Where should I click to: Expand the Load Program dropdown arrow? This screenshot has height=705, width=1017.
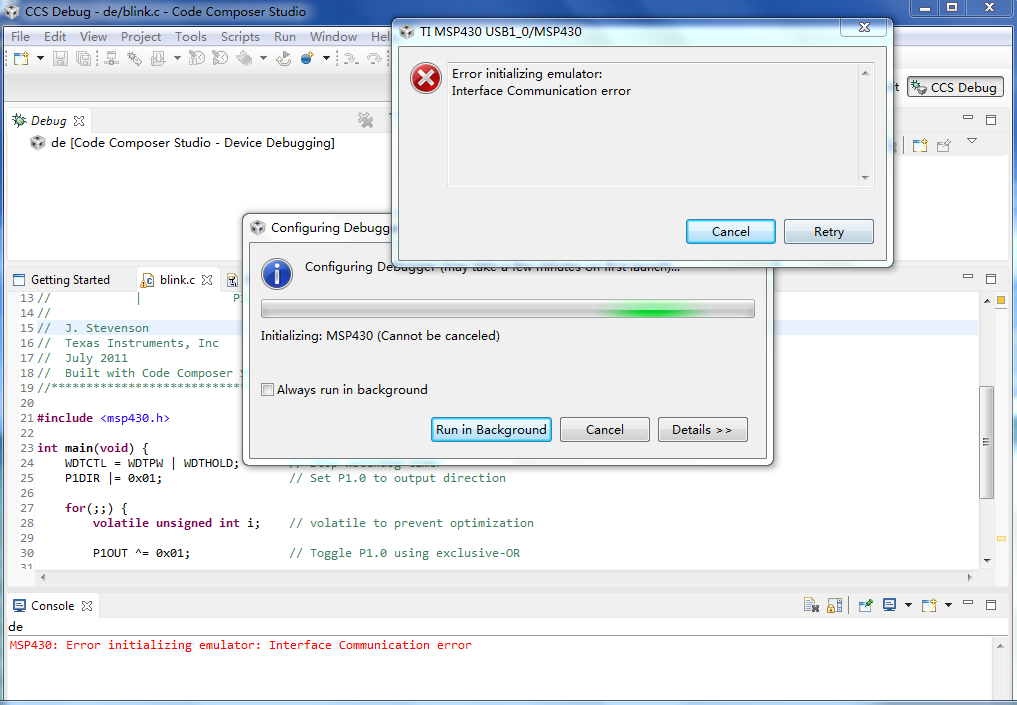(x=177, y=58)
